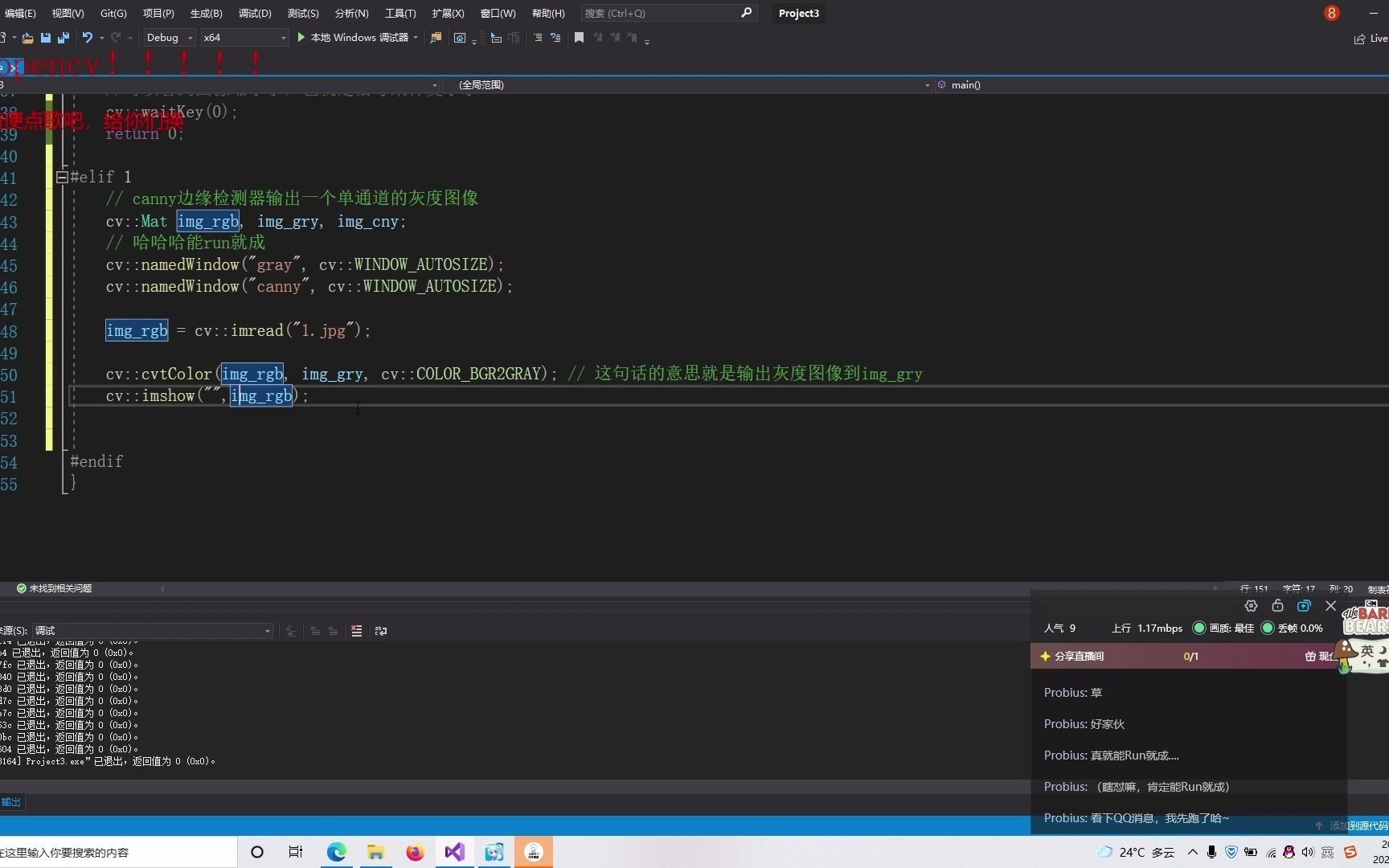The width and height of the screenshot is (1389, 868).
Task: Click 分享直播间 share stream button
Action: [x=1072, y=657]
